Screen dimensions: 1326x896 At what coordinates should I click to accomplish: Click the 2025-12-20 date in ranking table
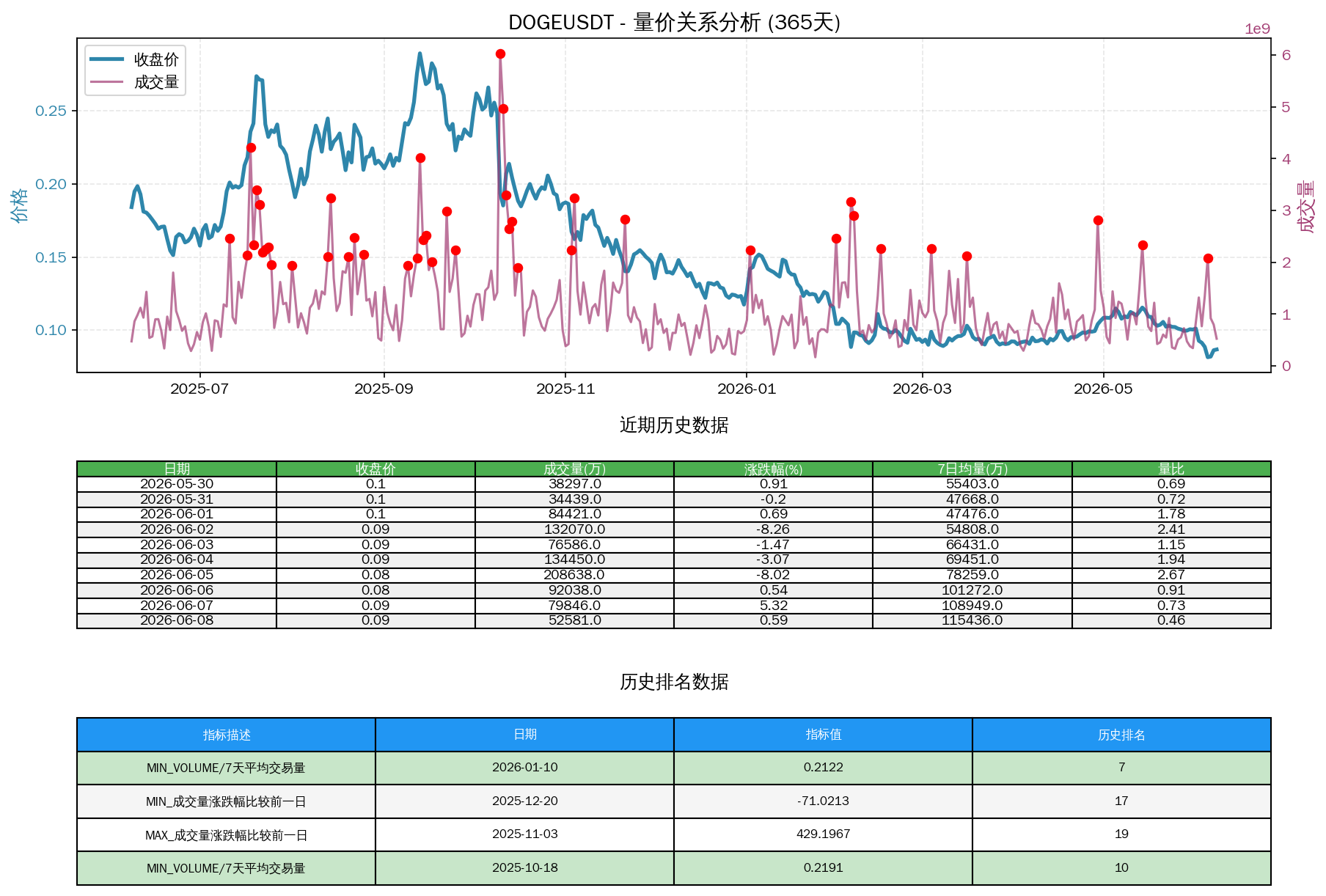tap(524, 801)
